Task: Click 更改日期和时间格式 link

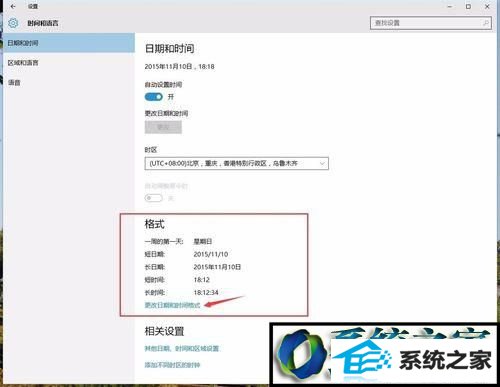Action: [x=172, y=305]
